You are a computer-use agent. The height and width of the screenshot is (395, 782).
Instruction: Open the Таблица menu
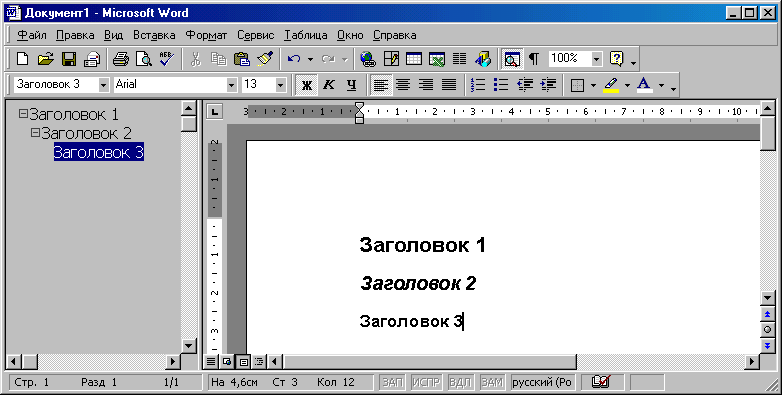click(306, 35)
